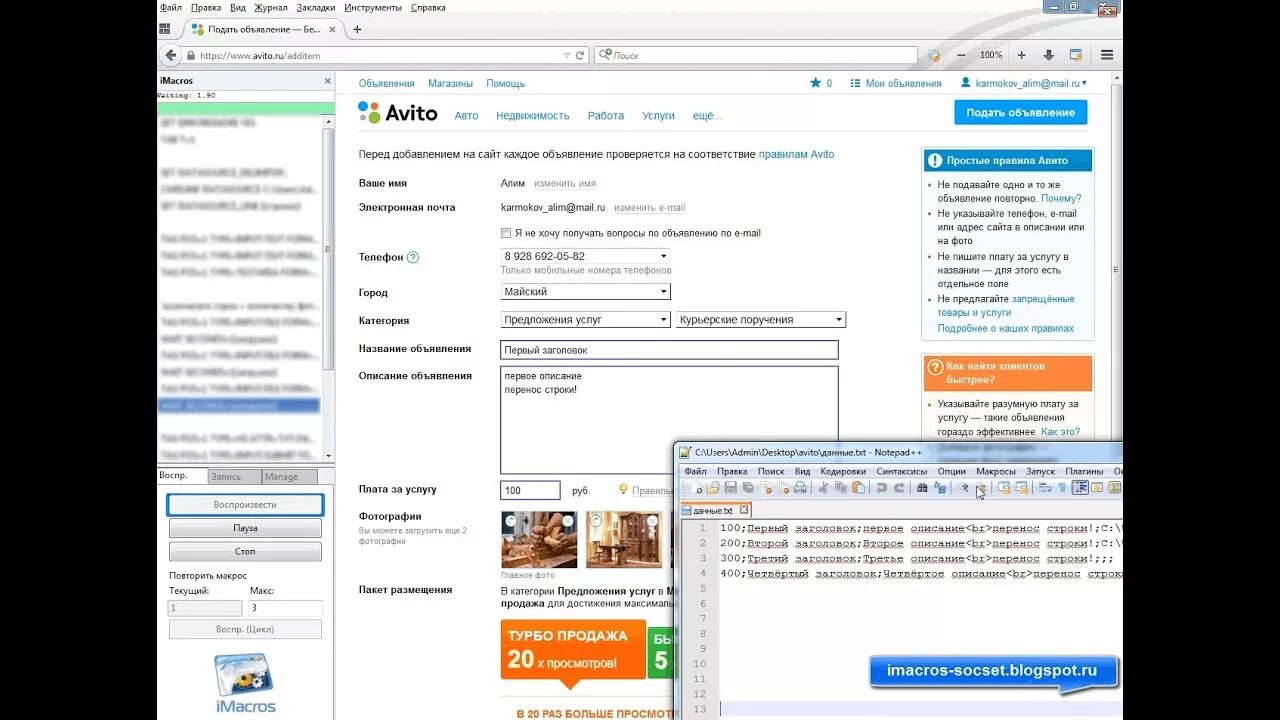The width and height of the screenshot is (1280, 720).
Task: Click New file icon in Notepad++ toolbar
Action: tap(697, 488)
